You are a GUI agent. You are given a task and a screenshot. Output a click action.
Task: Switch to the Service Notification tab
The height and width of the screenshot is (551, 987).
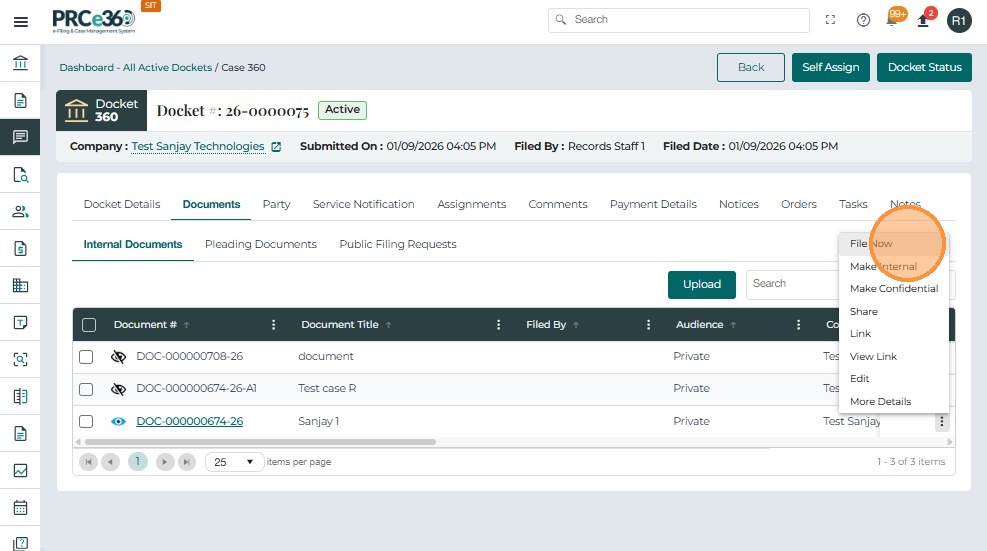tap(363, 205)
